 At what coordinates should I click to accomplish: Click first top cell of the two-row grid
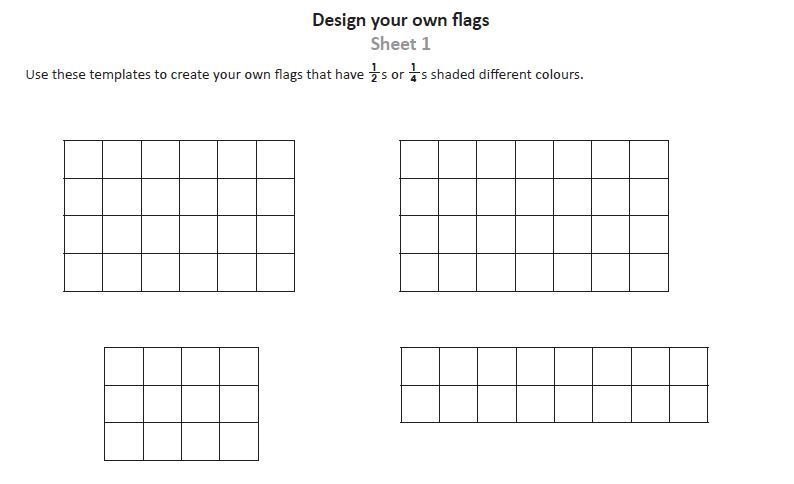point(420,367)
